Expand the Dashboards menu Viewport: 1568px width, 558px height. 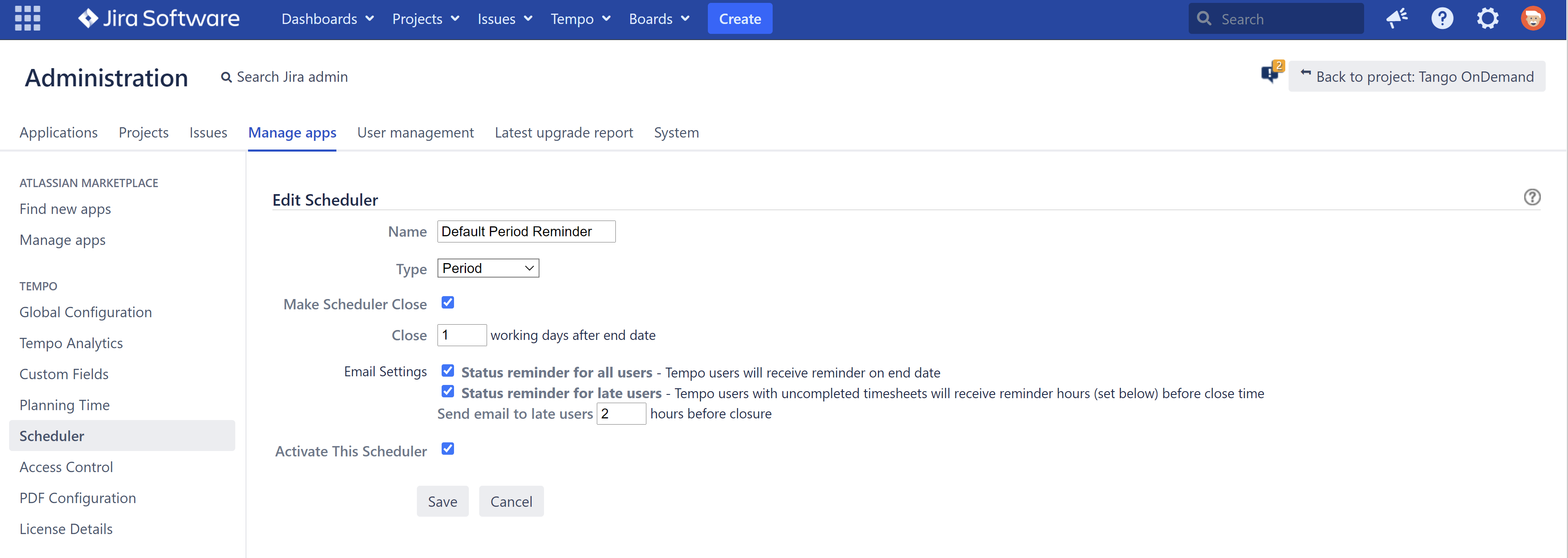(327, 19)
